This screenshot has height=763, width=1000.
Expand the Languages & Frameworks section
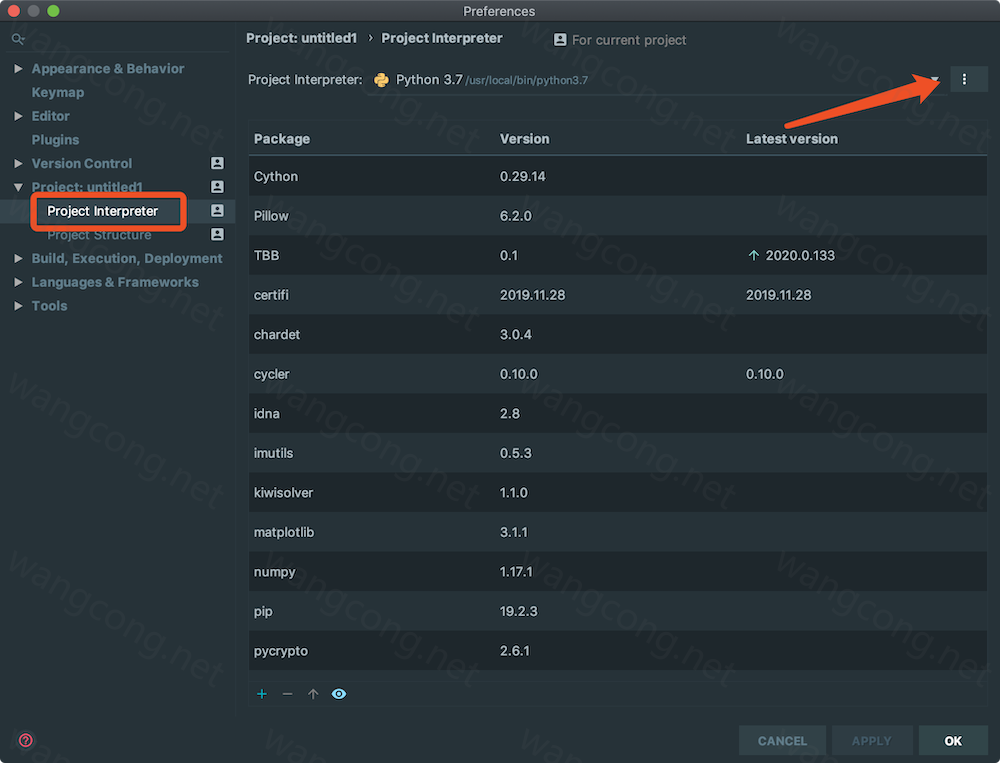pos(18,282)
